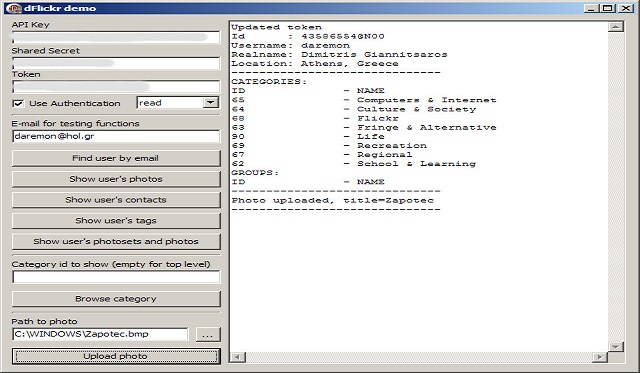The image size is (640, 373).
Task: Click the 'GROUPS:' heading text
Action: (255, 173)
